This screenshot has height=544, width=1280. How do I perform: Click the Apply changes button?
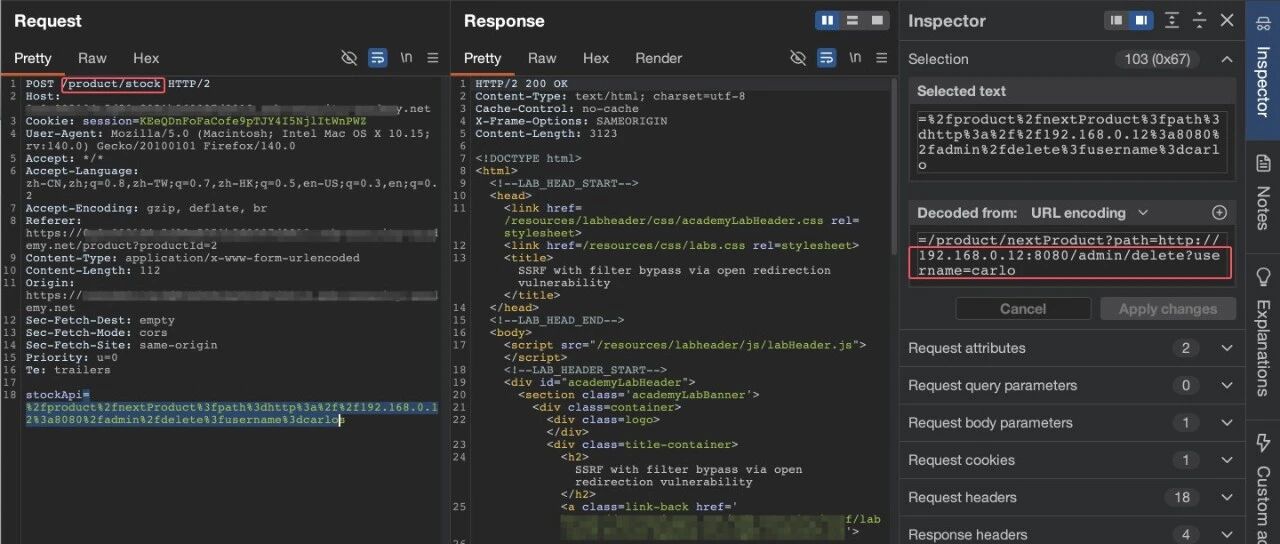1168,308
